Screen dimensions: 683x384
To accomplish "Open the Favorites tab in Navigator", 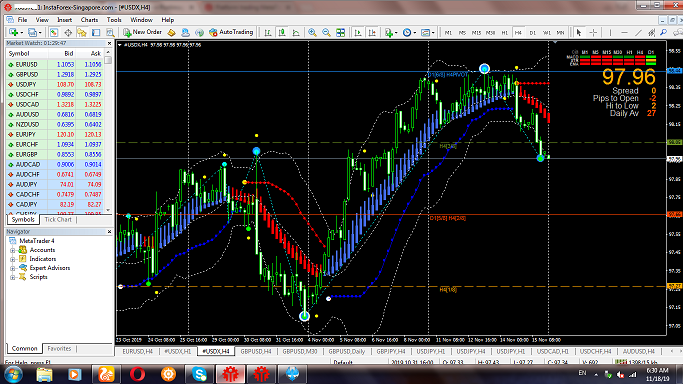I will [59, 349].
